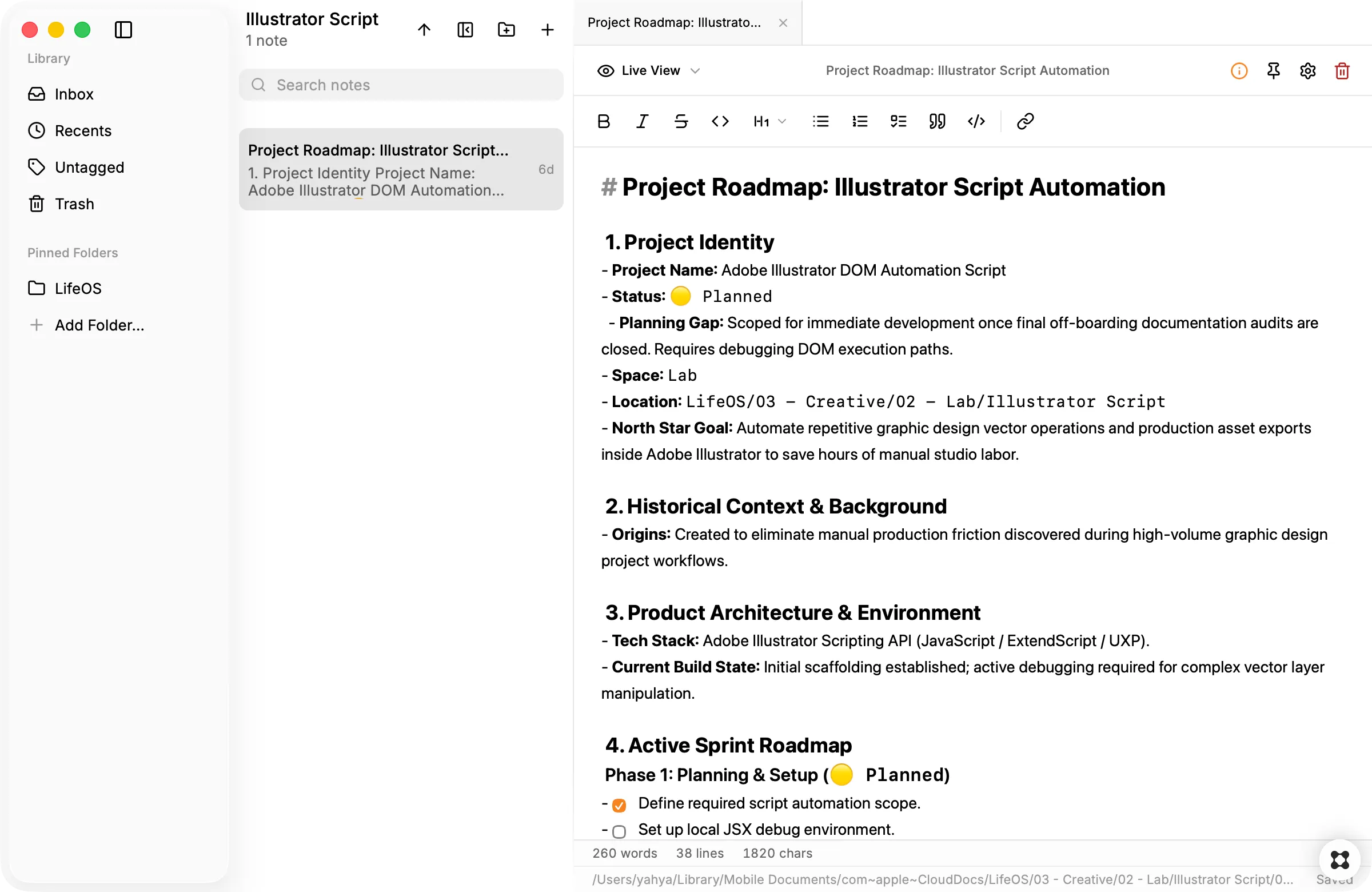Open the Trash folder in sidebar
Image resolution: width=1372 pixels, height=892 pixels.
point(61,204)
